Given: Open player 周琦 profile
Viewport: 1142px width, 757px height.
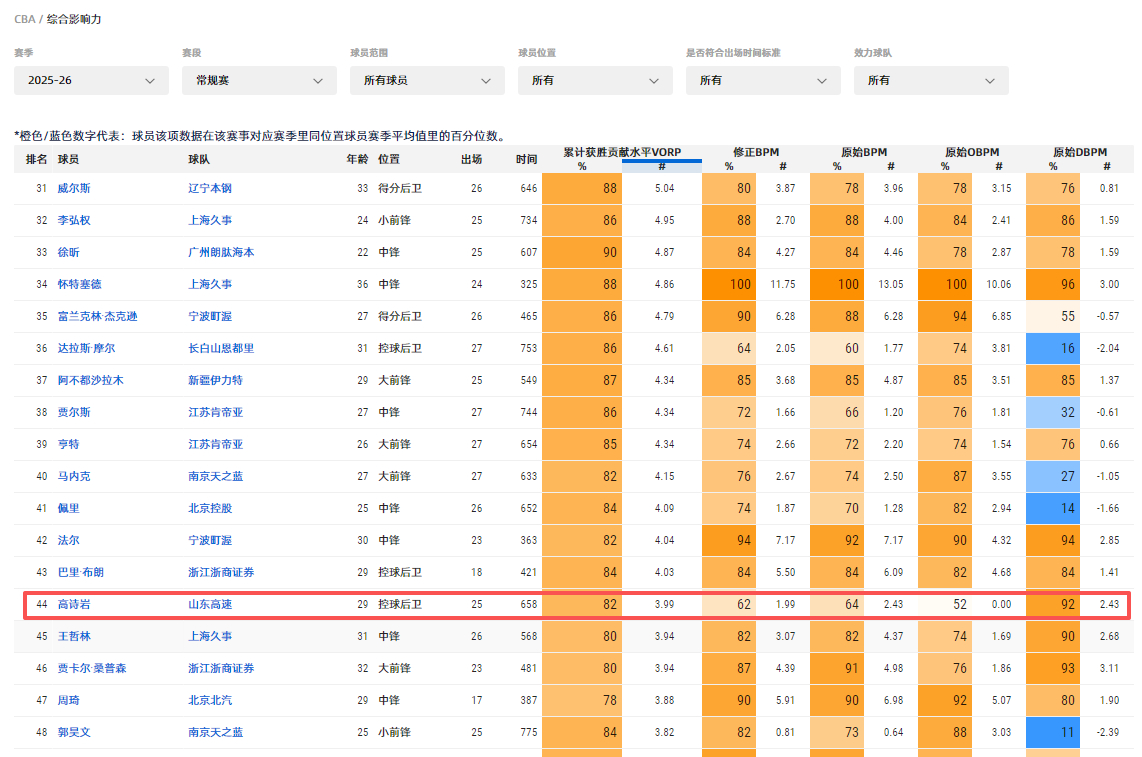Looking at the screenshot, I should [x=68, y=701].
